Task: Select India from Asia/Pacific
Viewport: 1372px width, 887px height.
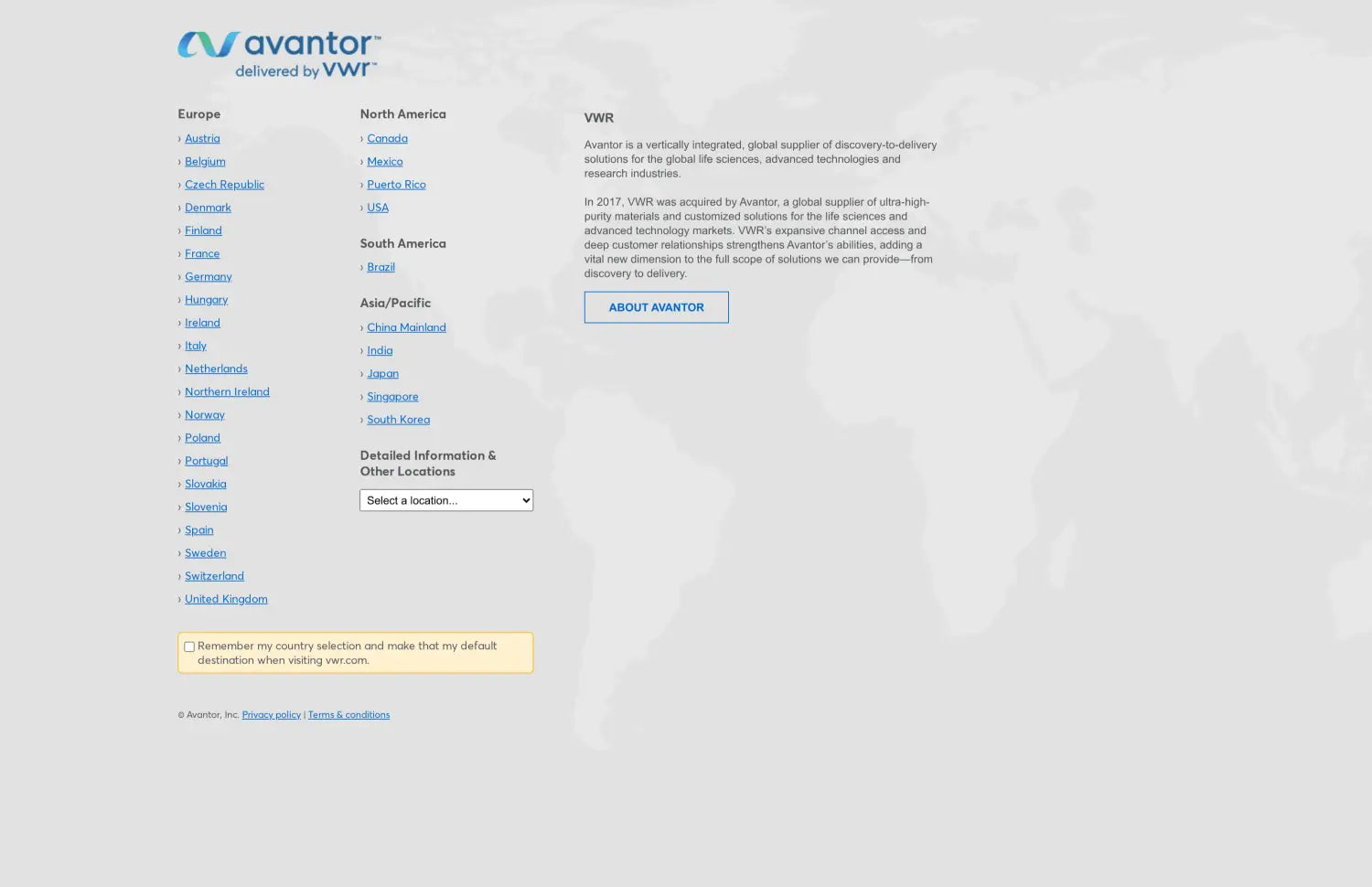Action: (379, 349)
